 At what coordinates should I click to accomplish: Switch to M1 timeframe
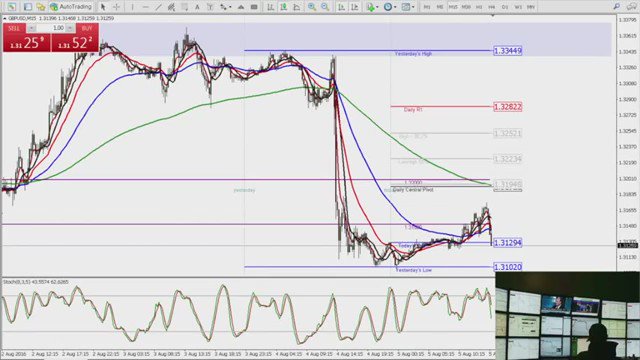click(427, 7)
